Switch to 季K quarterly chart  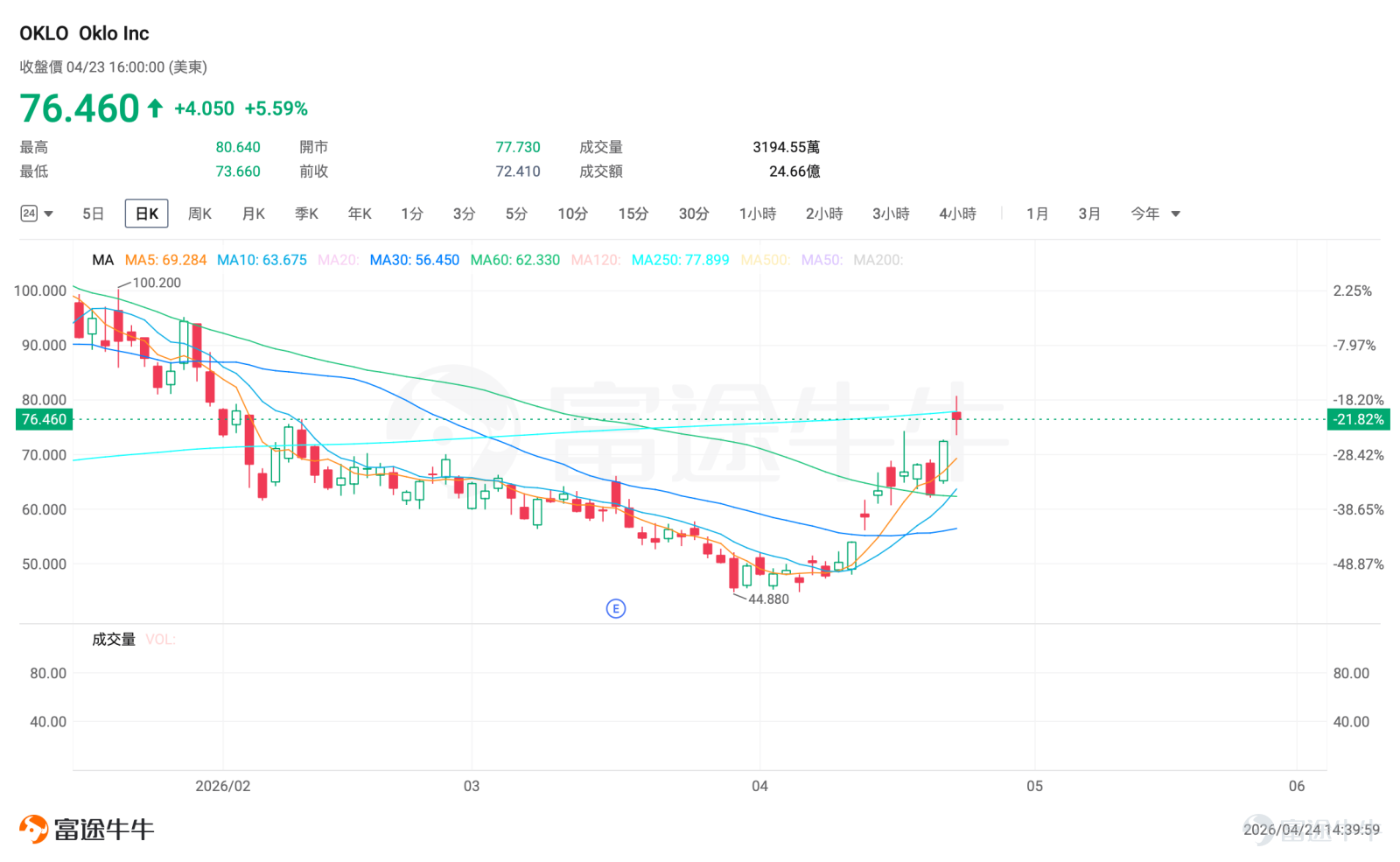tap(307, 214)
